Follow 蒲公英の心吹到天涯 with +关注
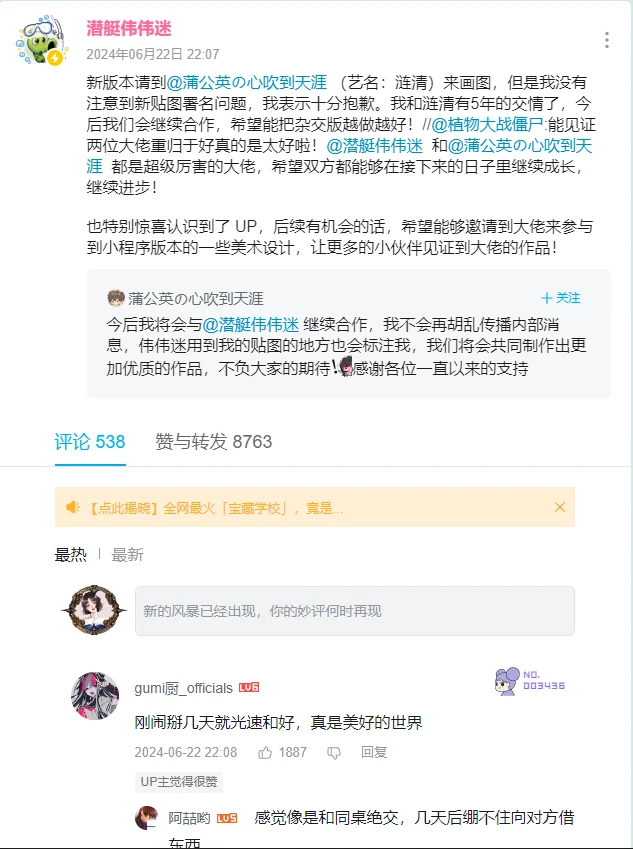633x849 pixels. click(x=560, y=298)
